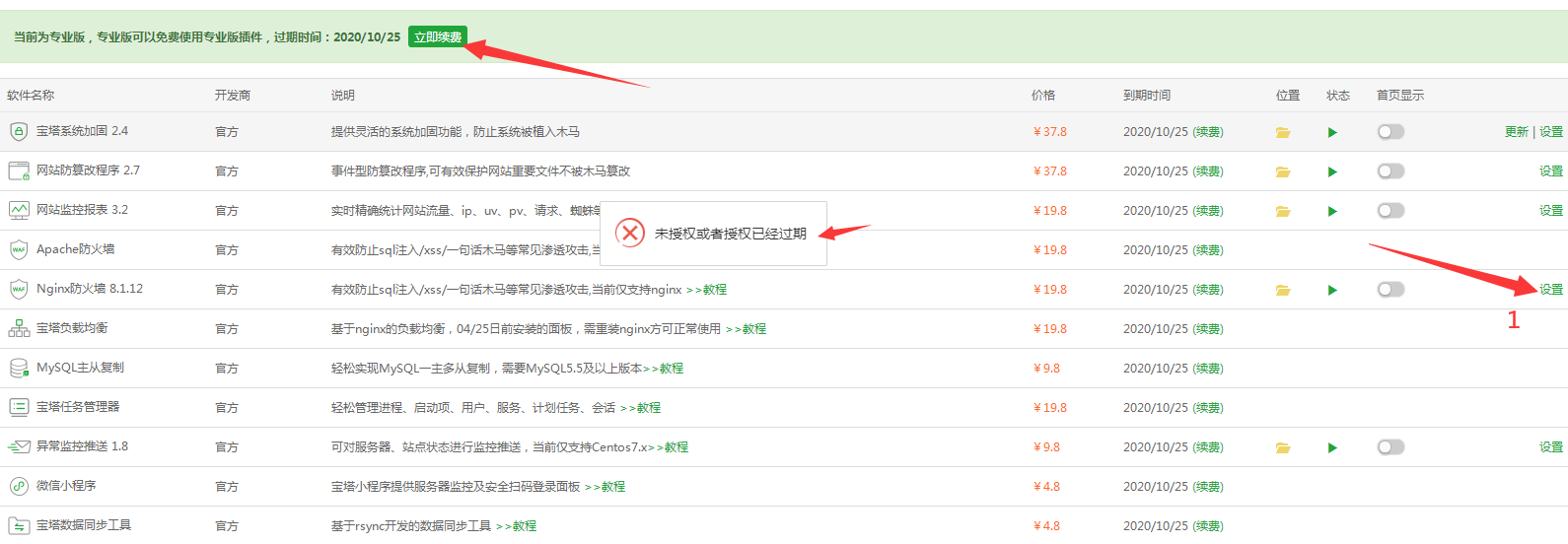Image resolution: width=1568 pixels, height=544 pixels.
Task: Open folder location for 网站监控报表
Action: 1283,211
